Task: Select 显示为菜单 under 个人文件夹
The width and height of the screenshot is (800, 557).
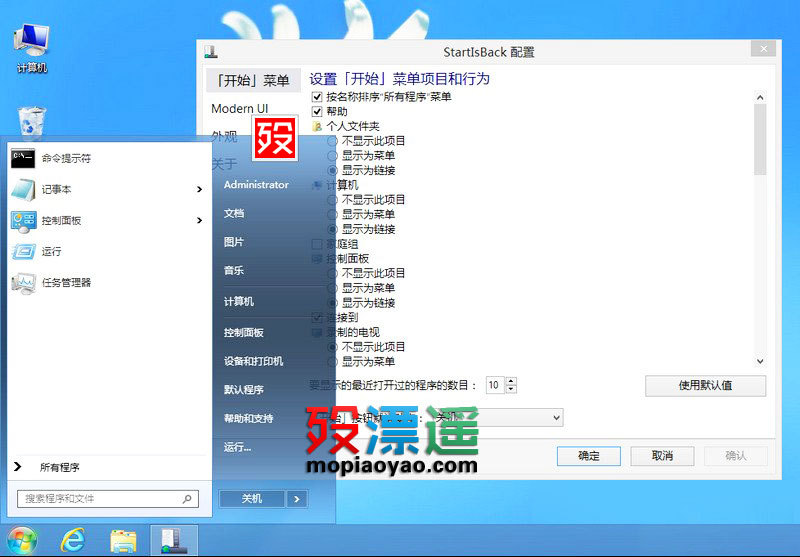Action: click(332, 156)
